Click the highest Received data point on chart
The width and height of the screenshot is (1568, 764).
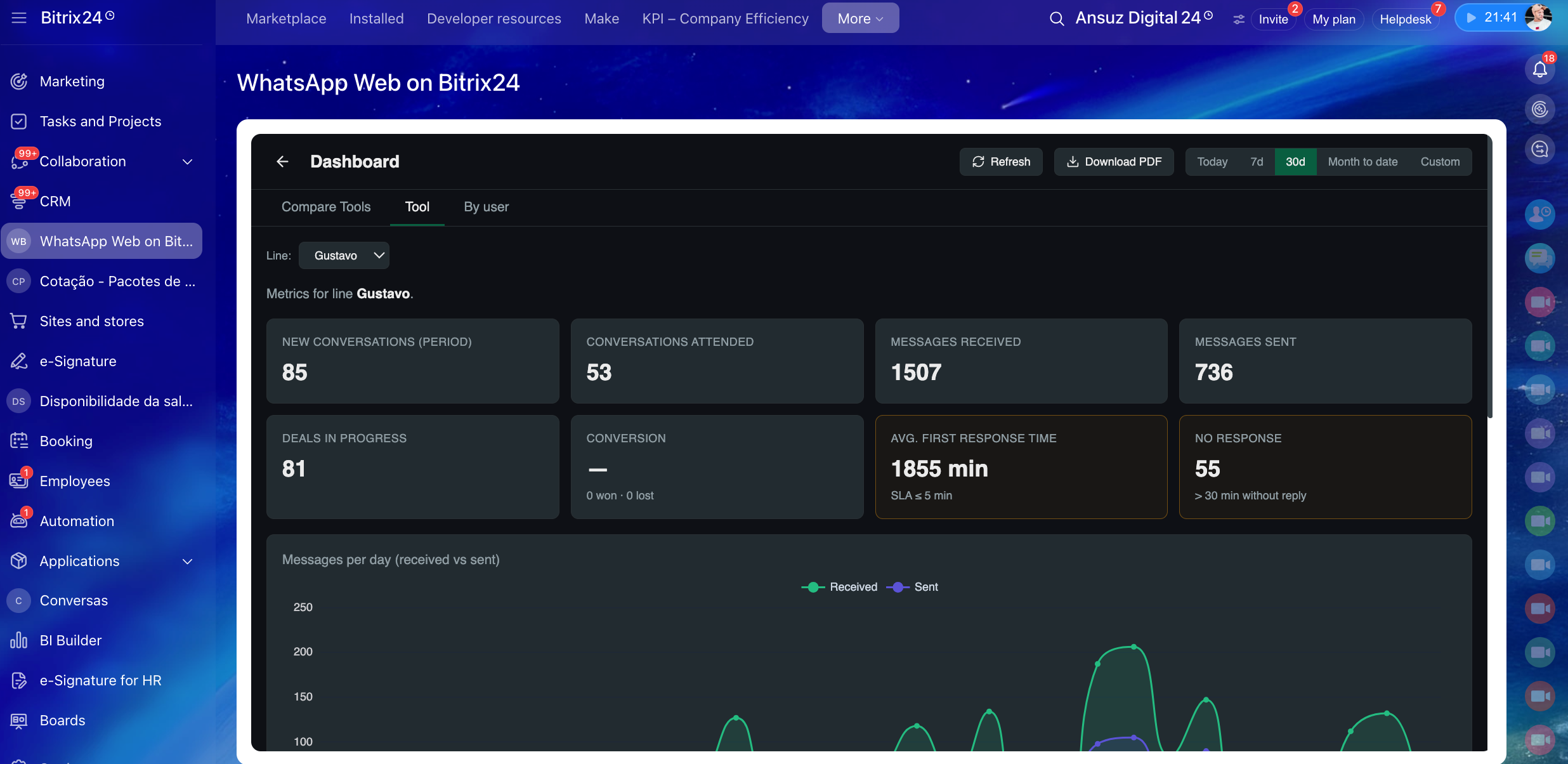click(1134, 647)
